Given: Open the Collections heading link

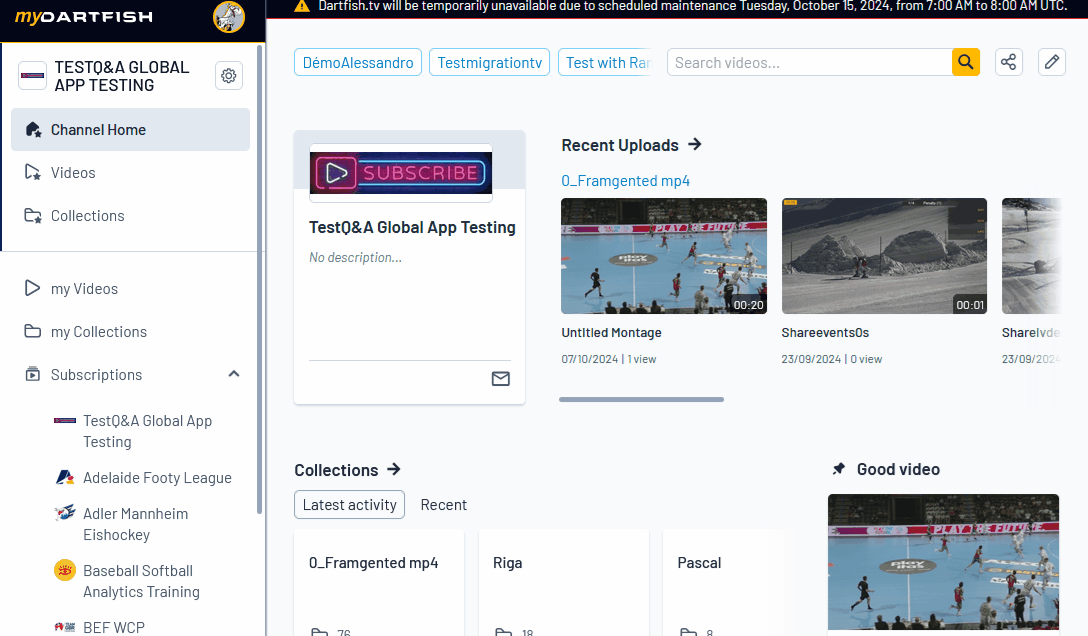Looking at the screenshot, I should (337, 470).
